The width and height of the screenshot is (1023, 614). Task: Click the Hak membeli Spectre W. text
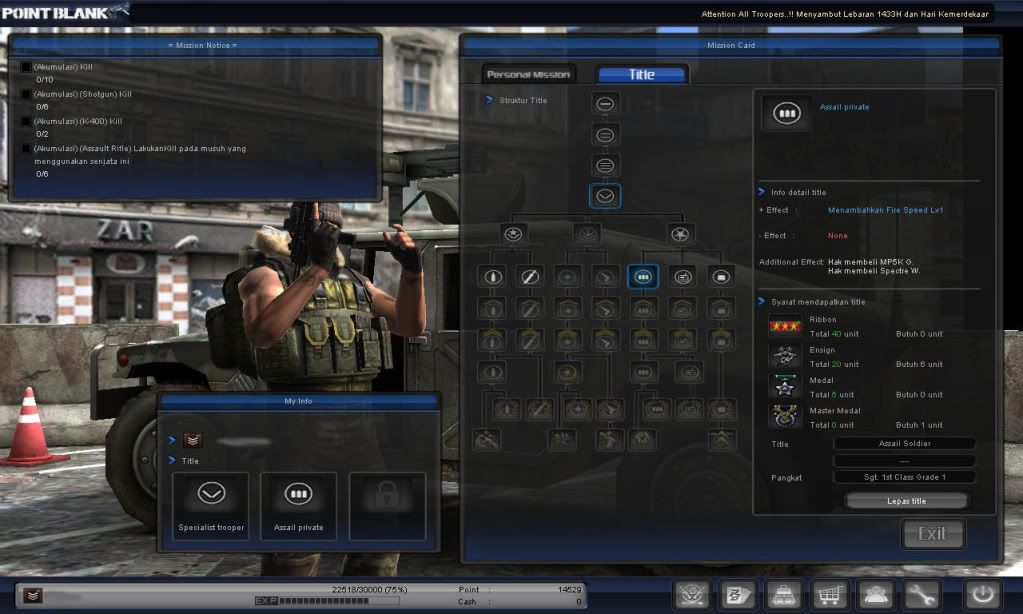pyautogui.click(x=874, y=271)
